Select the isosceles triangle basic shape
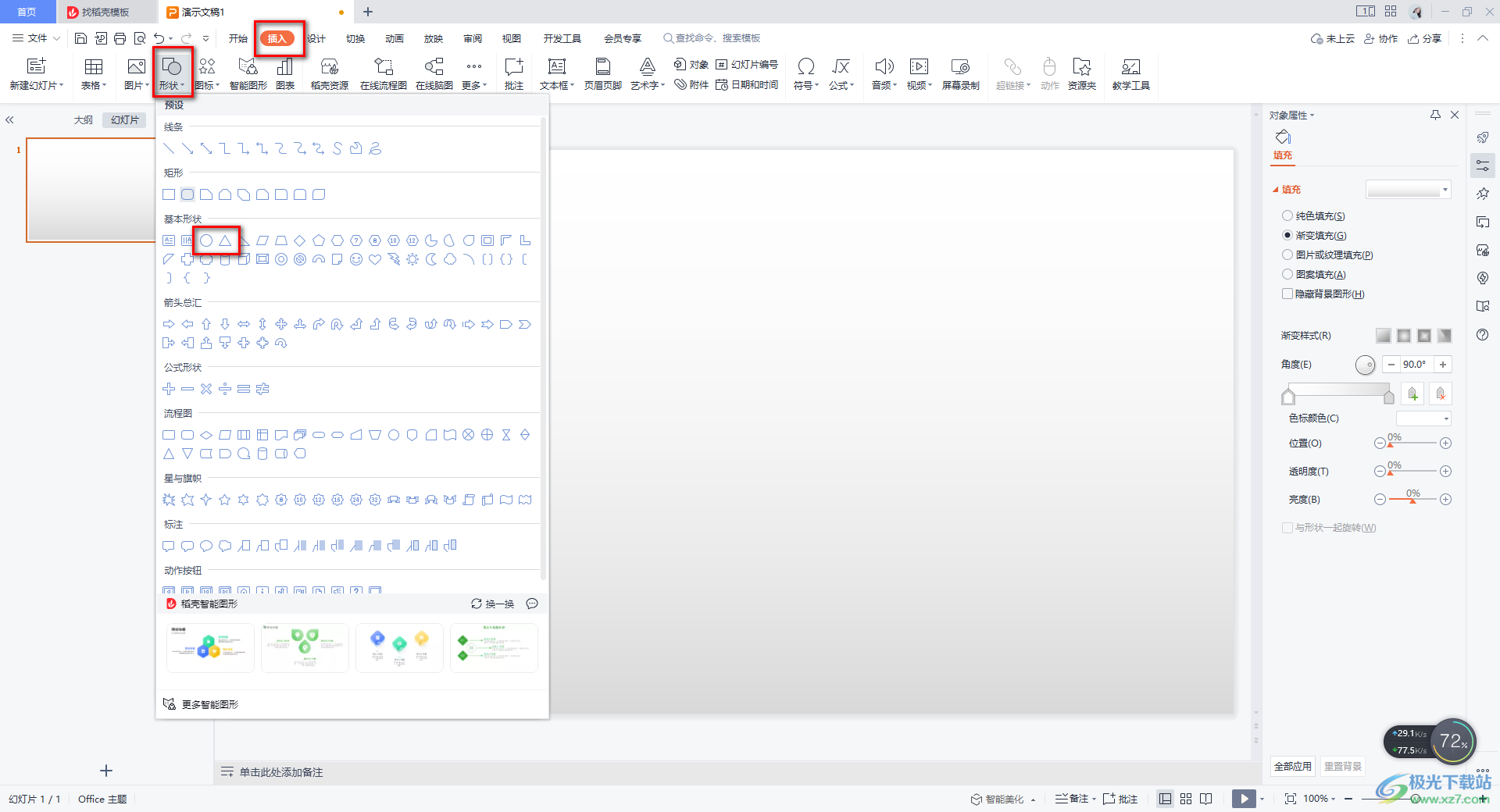1500x812 pixels. point(225,240)
